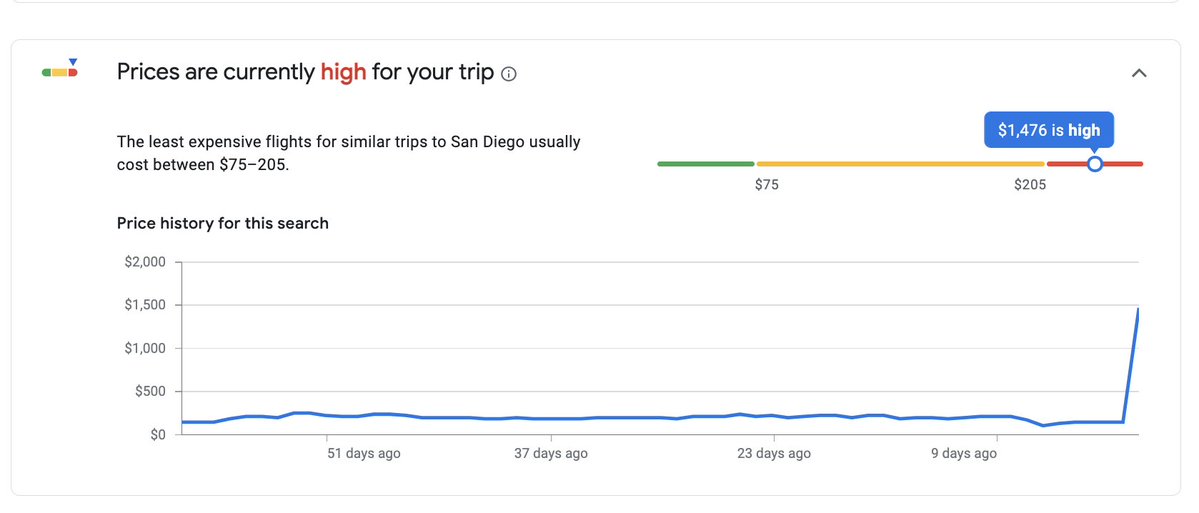The height and width of the screenshot is (513, 1199).
Task: Click the price level indicator icon
Action: (60, 68)
